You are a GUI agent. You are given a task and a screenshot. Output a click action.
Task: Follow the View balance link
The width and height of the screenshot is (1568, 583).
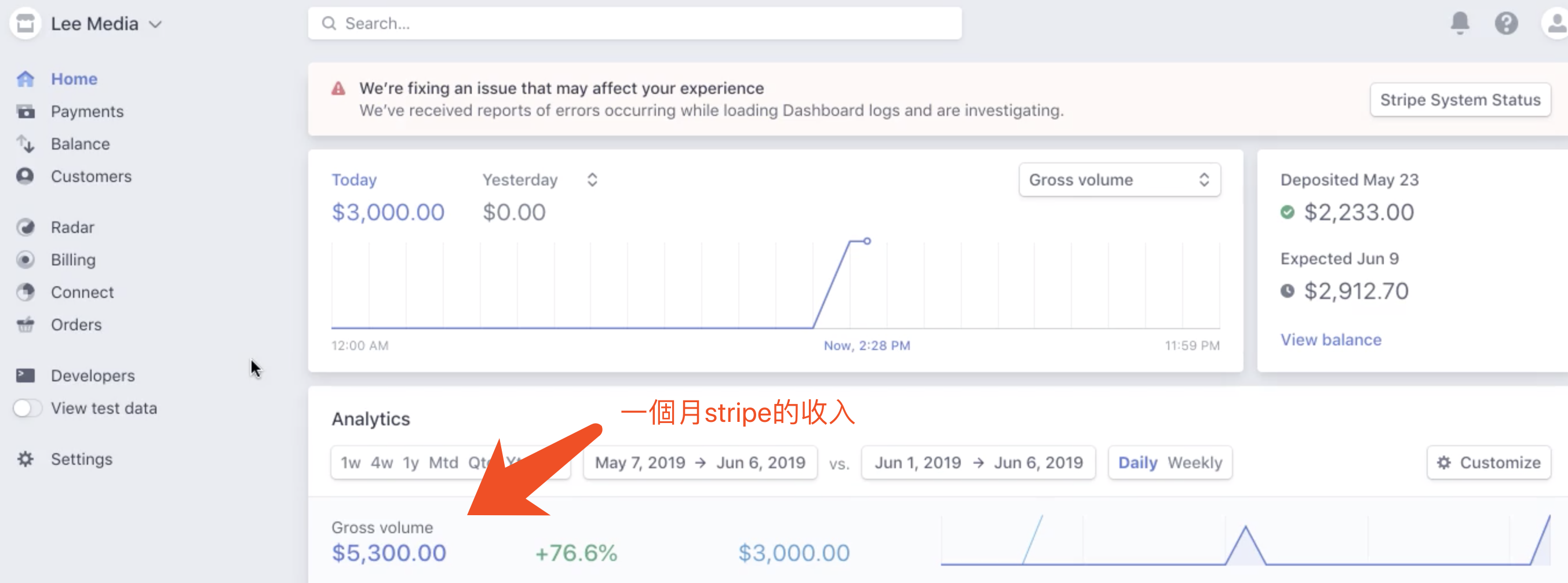tap(1330, 340)
